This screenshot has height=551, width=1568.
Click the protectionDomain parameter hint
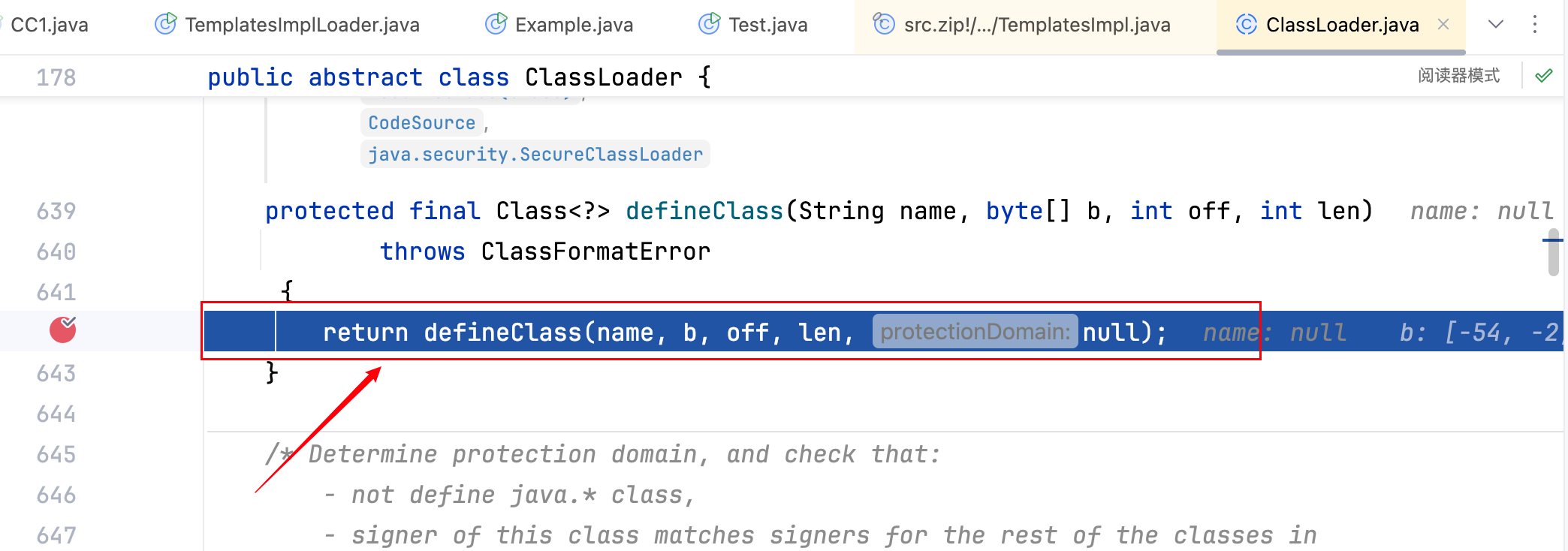tap(975, 332)
